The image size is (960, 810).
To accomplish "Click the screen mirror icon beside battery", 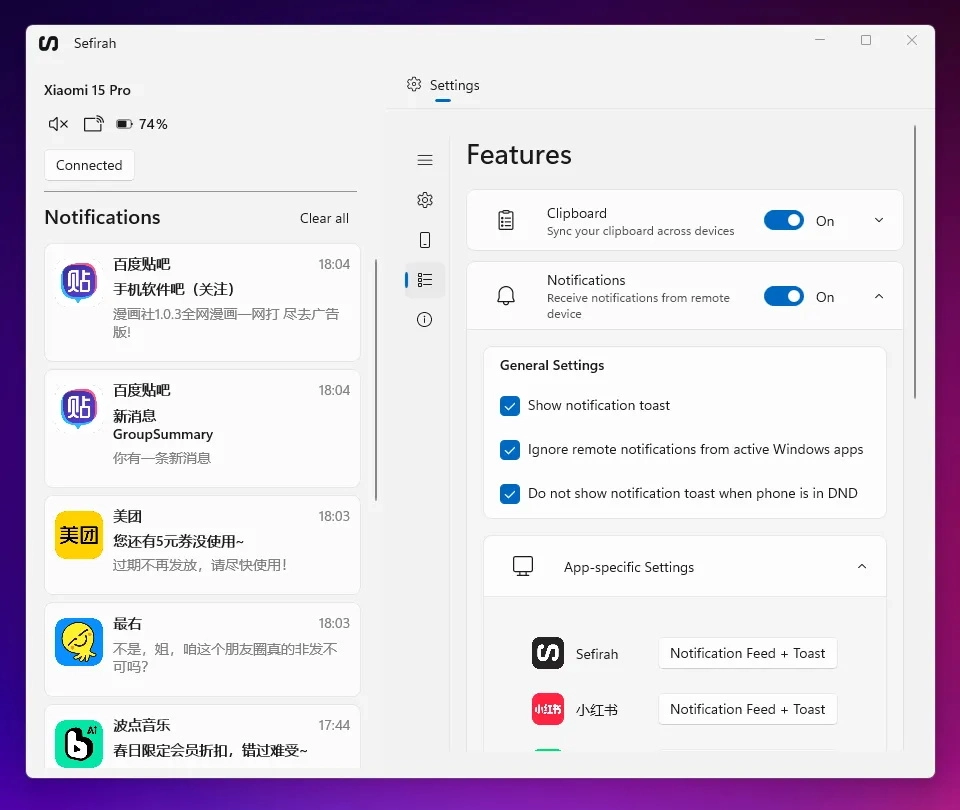I will pyautogui.click(x=93, y=124).
